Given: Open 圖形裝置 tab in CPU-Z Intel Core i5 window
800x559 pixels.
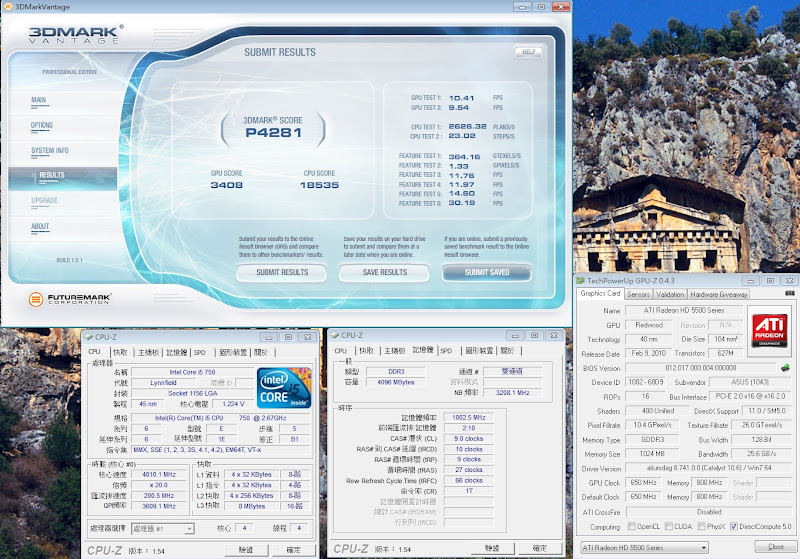Looking at the screenshot, I should pyautogui.click(x=233, y=352).
